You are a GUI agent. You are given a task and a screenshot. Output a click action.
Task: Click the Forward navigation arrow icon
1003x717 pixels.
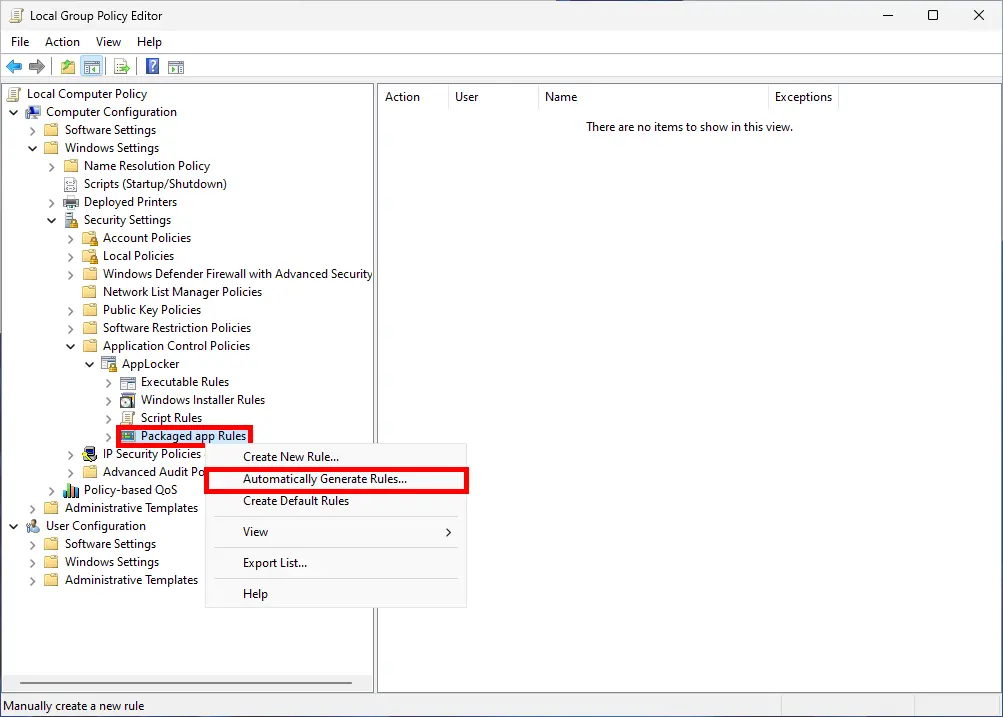click(36, 66)
